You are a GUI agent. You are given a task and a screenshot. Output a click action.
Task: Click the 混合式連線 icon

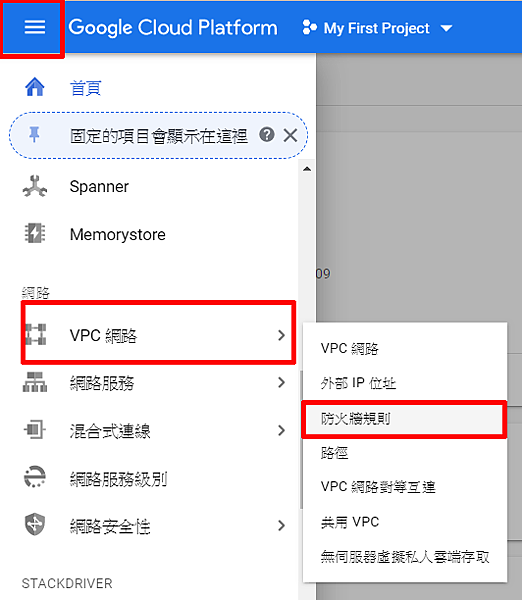(35, 429)
